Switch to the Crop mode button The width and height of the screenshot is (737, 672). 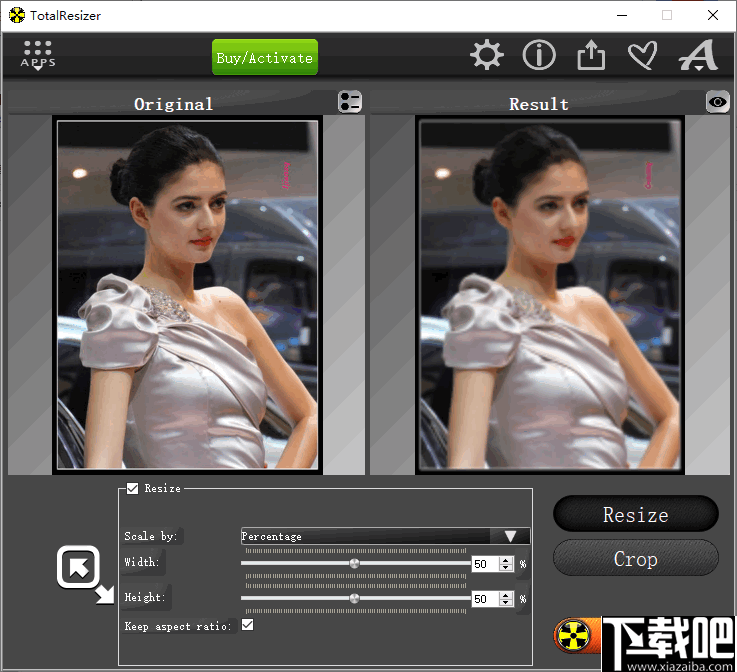point(635,559)
